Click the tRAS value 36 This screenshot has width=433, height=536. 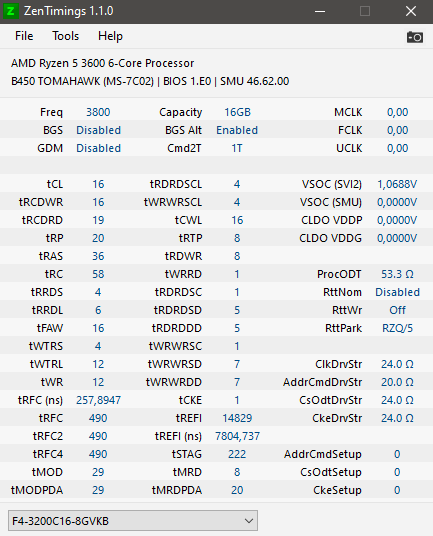click(98, 256)
